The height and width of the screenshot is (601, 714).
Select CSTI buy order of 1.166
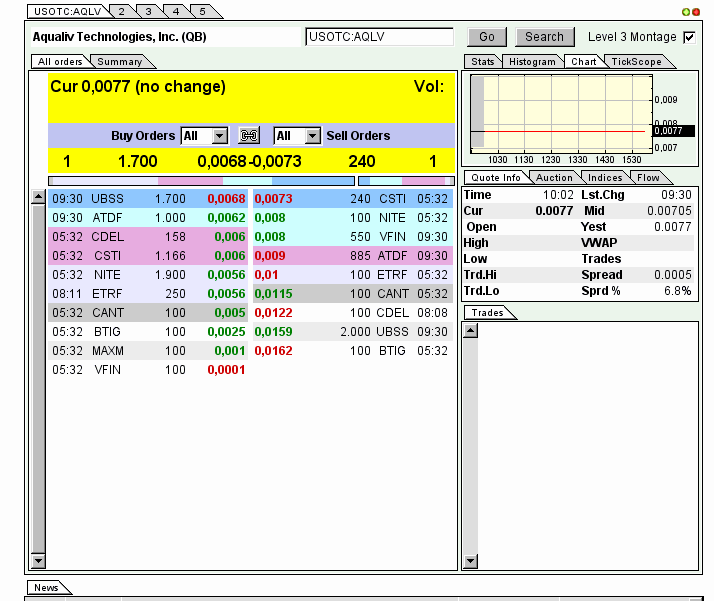tap(148, 256)
